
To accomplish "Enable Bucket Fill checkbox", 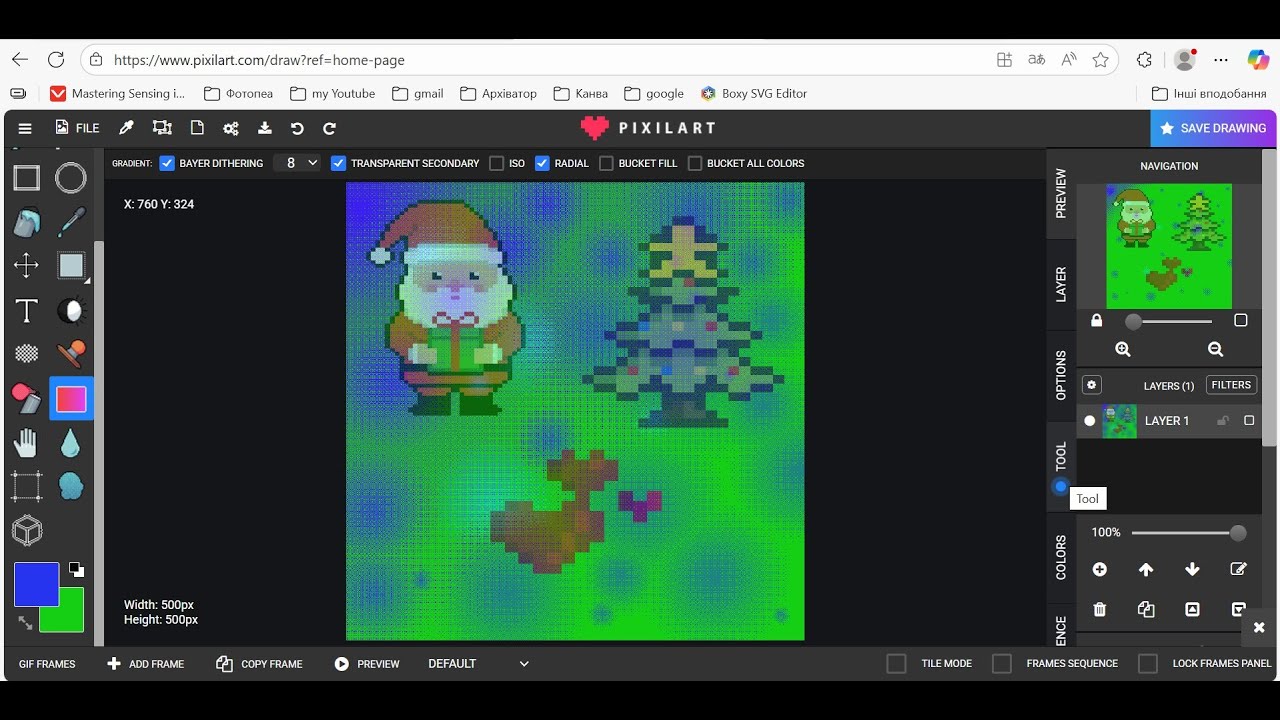I will click(606, 163).
